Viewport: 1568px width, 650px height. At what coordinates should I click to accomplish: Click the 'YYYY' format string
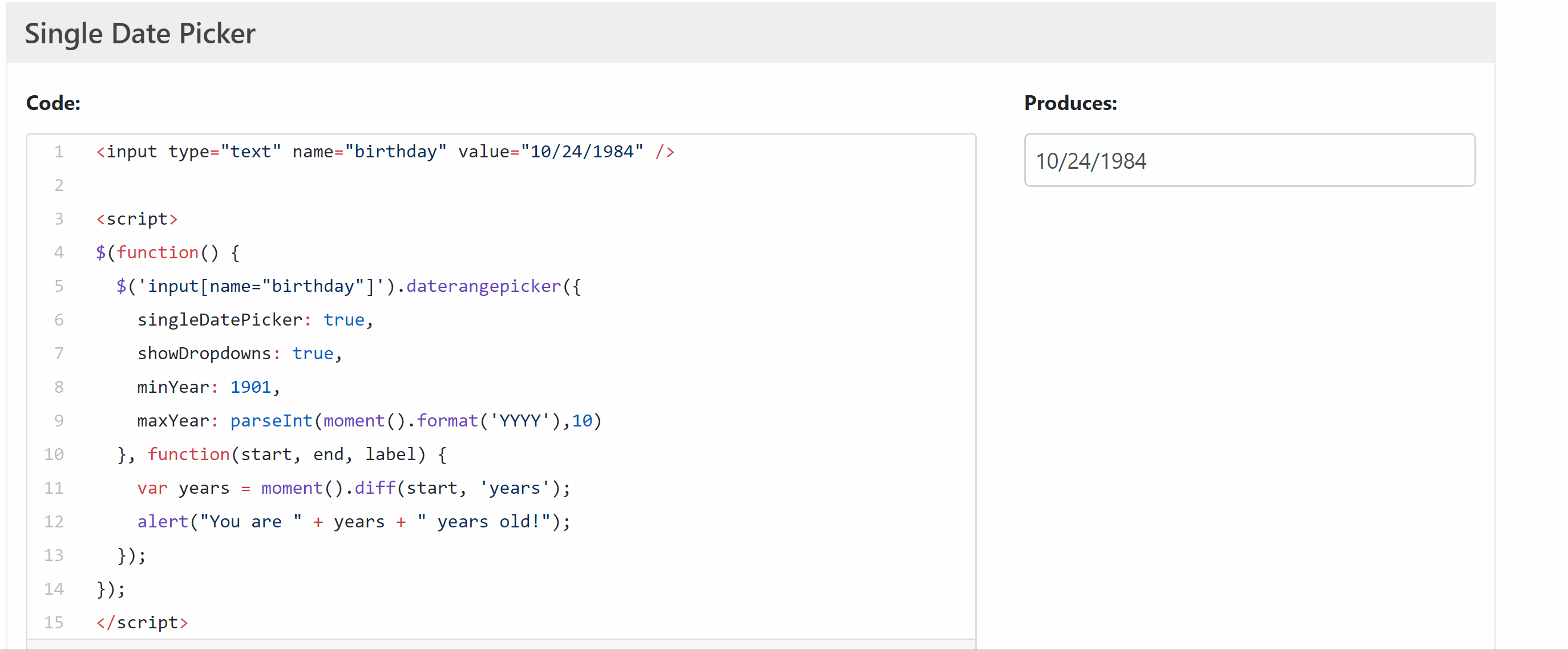click(520, 421)
